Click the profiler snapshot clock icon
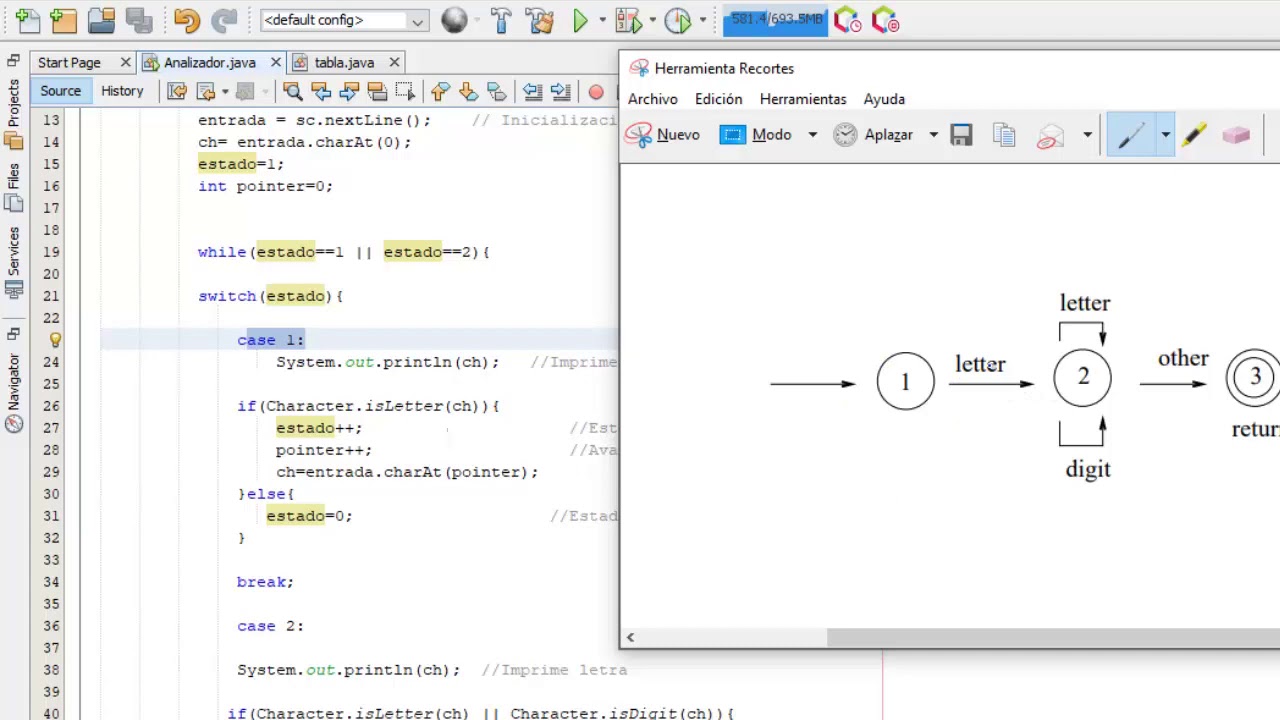 pyautogui.click(x=847, y=20)
